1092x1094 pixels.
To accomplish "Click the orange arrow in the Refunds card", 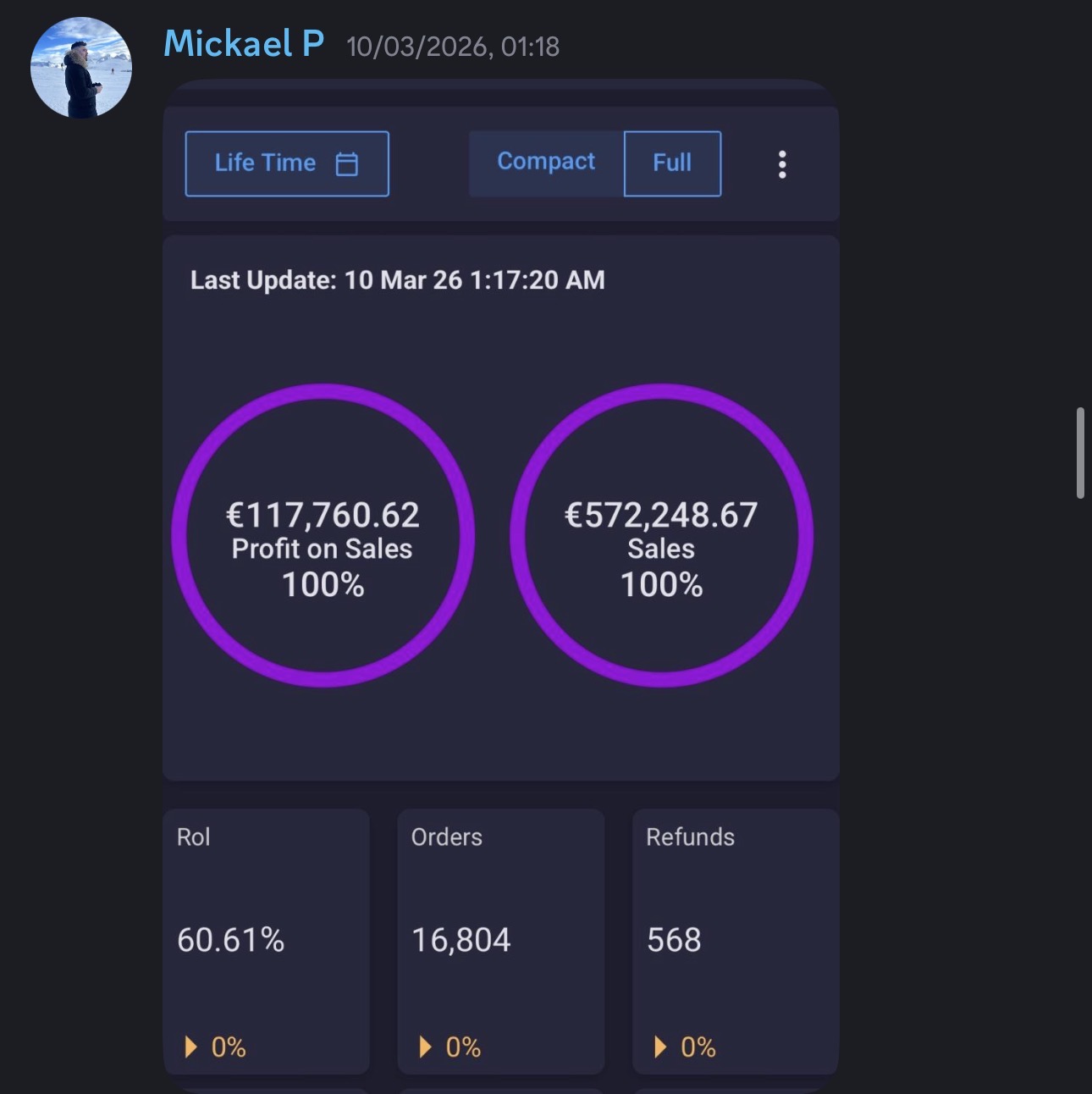I will [660, 1047].
